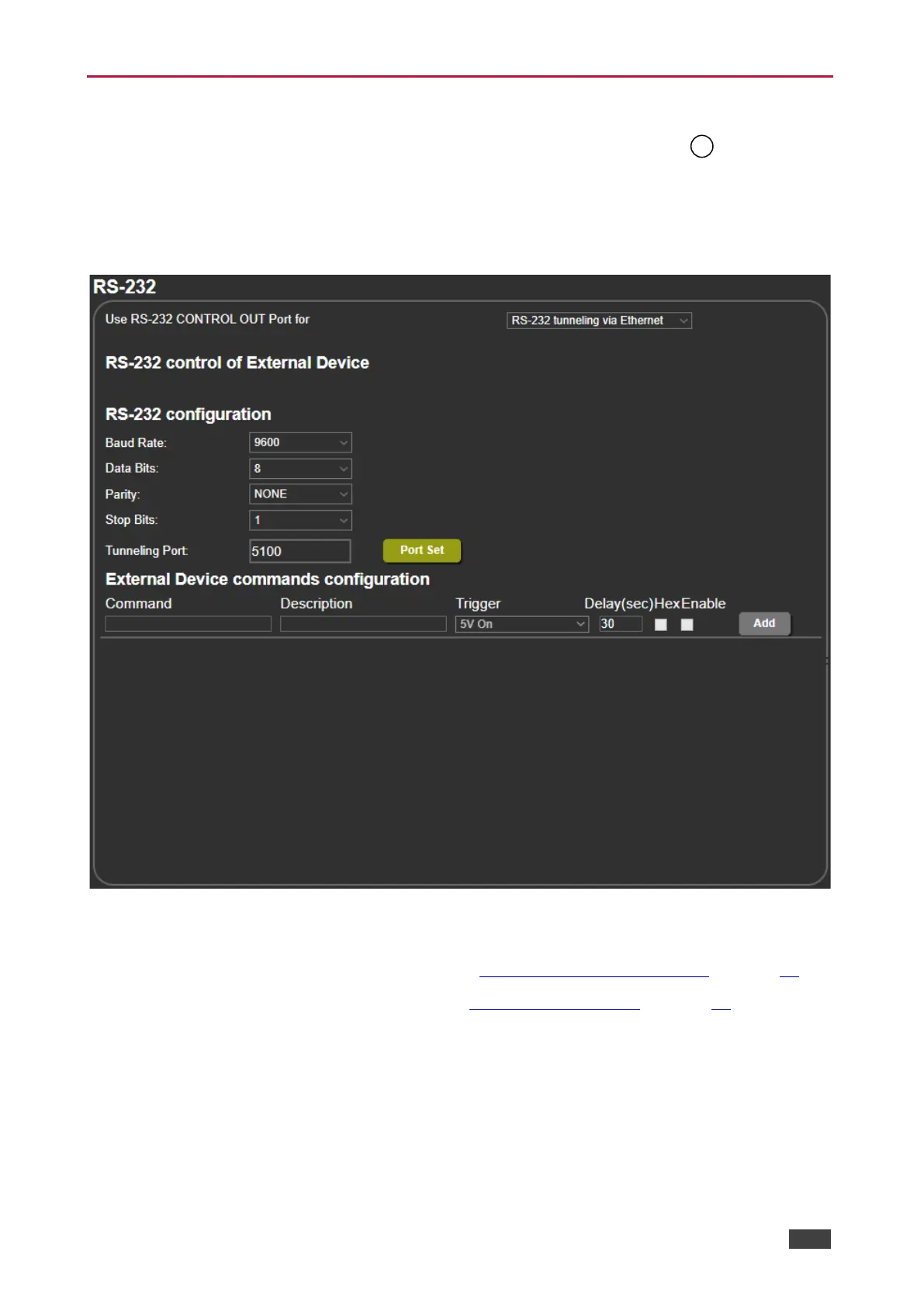Click the Port Set button
The image size is (924, 1307).
pyautogui.click(x=422, y=550)
